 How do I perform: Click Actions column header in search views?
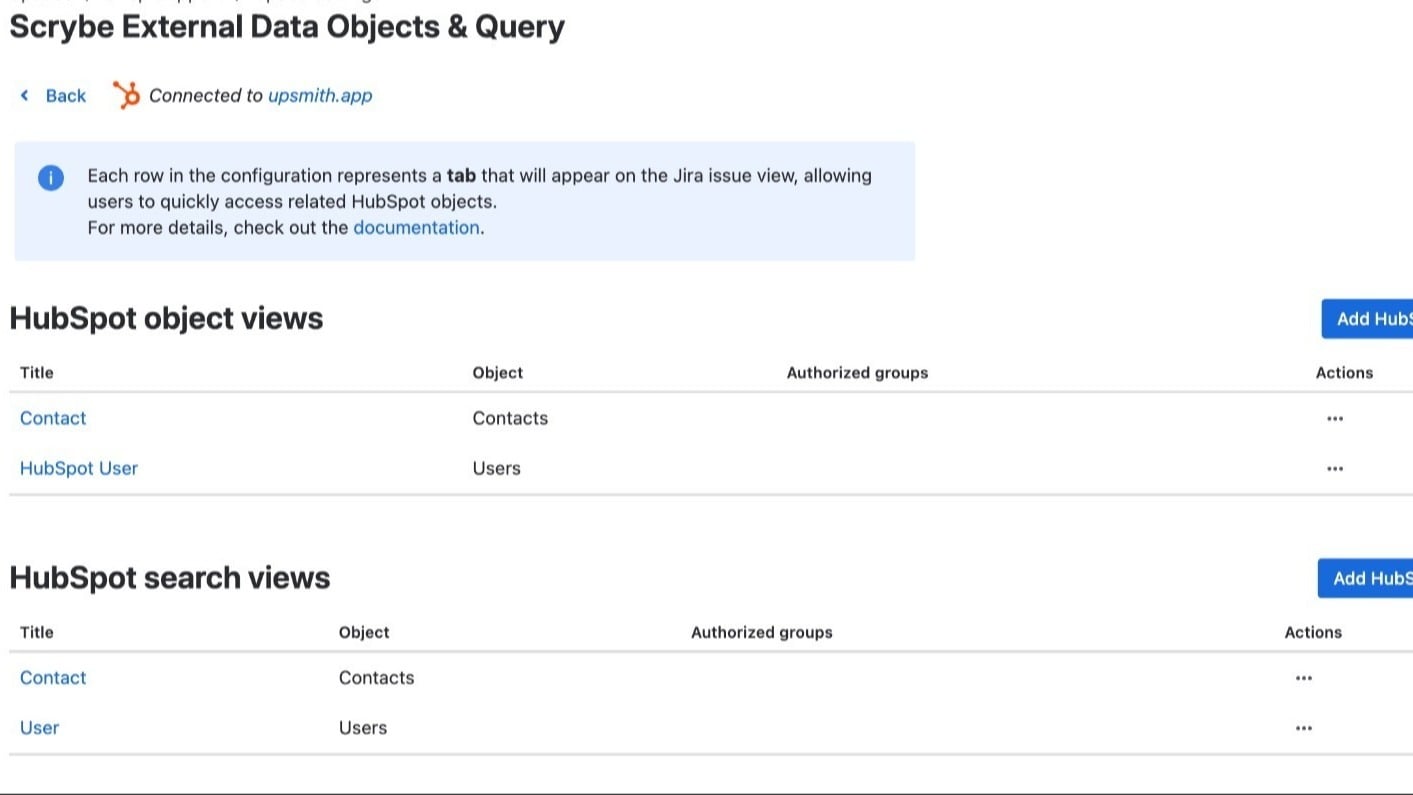pyautogui.click(x=1313, y=632)
